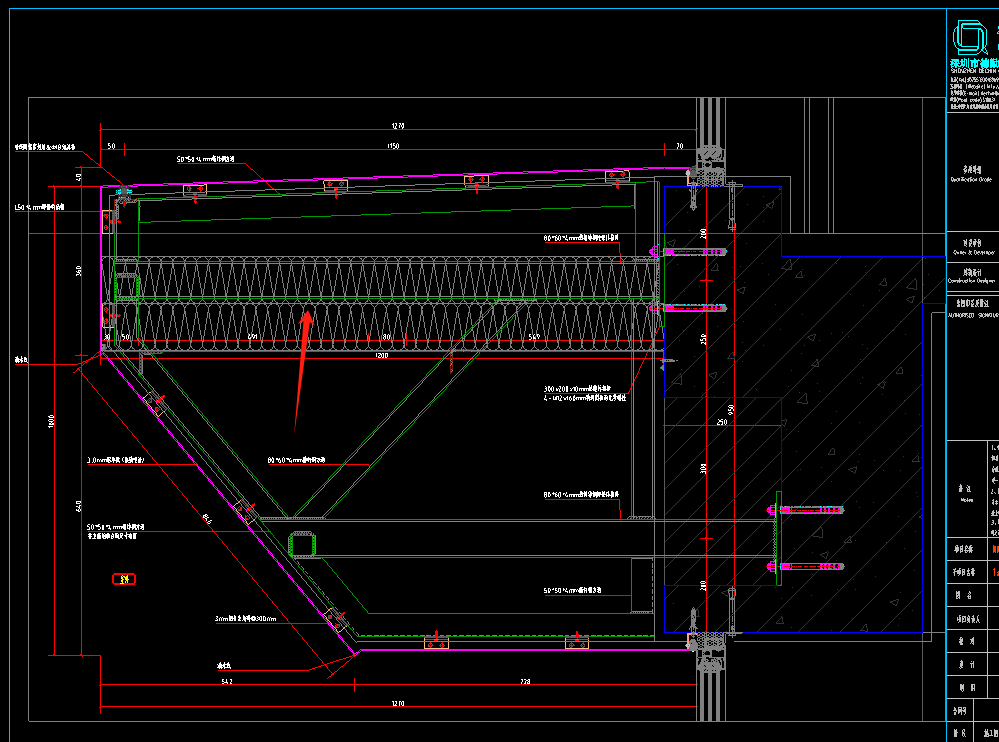
Task: Select the 300 vertical dimension in concrete
Action: (x=703, y=468)
